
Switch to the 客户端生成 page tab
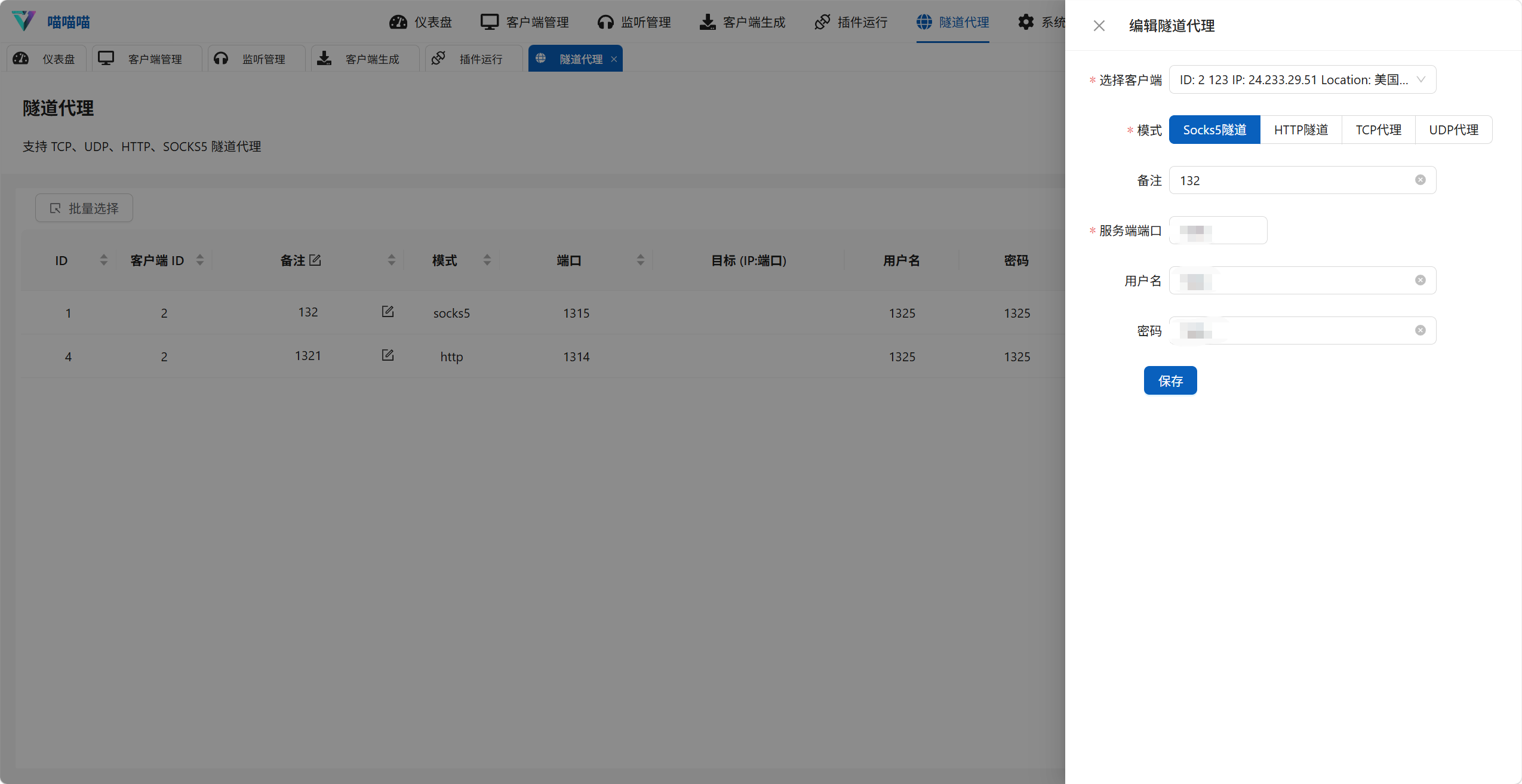(x=365, y=59)
